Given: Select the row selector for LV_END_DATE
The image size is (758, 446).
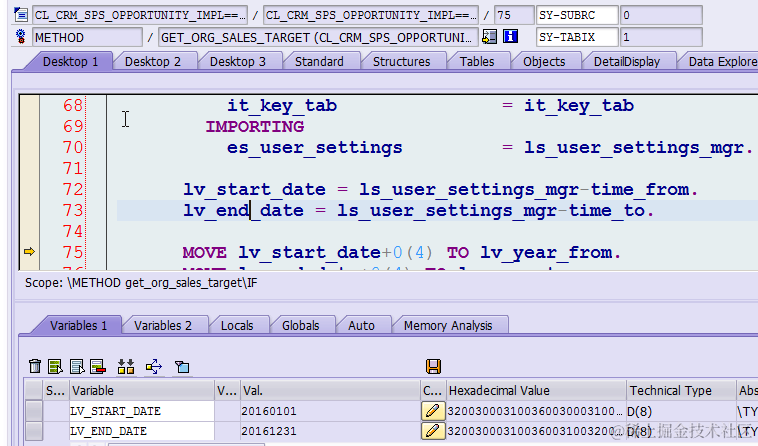Looking at the screenshot, I should click(x=34, y=431).
